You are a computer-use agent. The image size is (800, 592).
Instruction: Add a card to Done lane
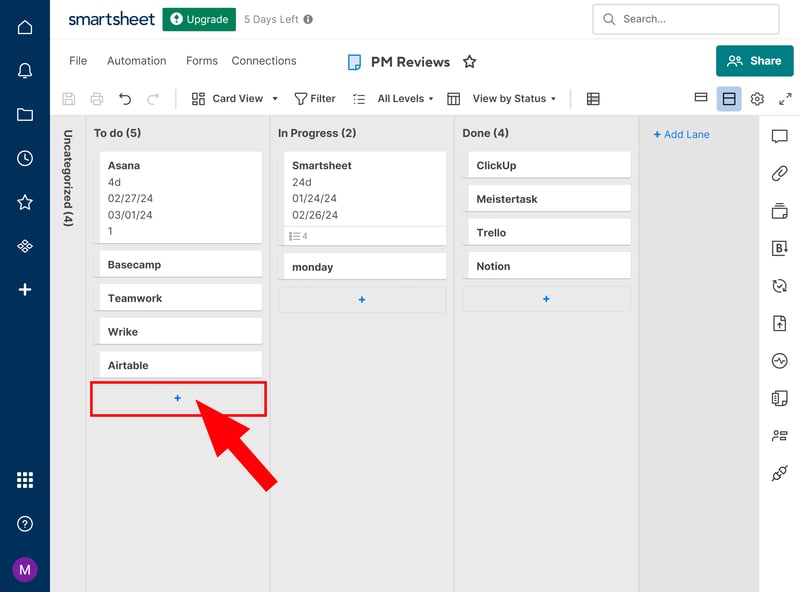546,299
